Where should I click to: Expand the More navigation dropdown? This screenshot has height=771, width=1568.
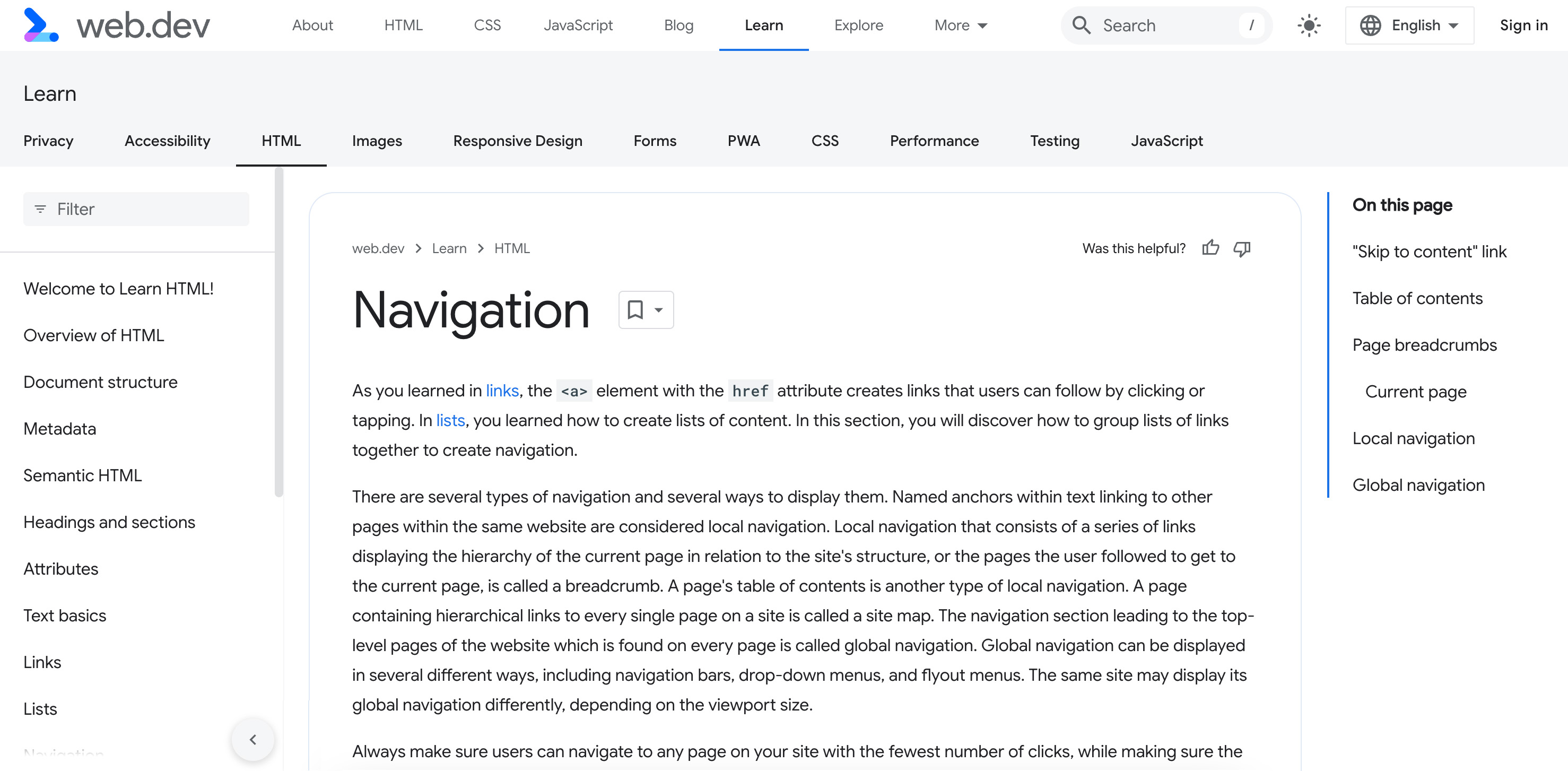click(957, 25)
